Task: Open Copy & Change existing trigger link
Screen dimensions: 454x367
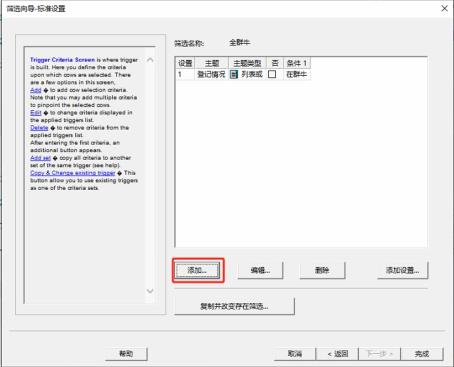Action: pos(73,173)
